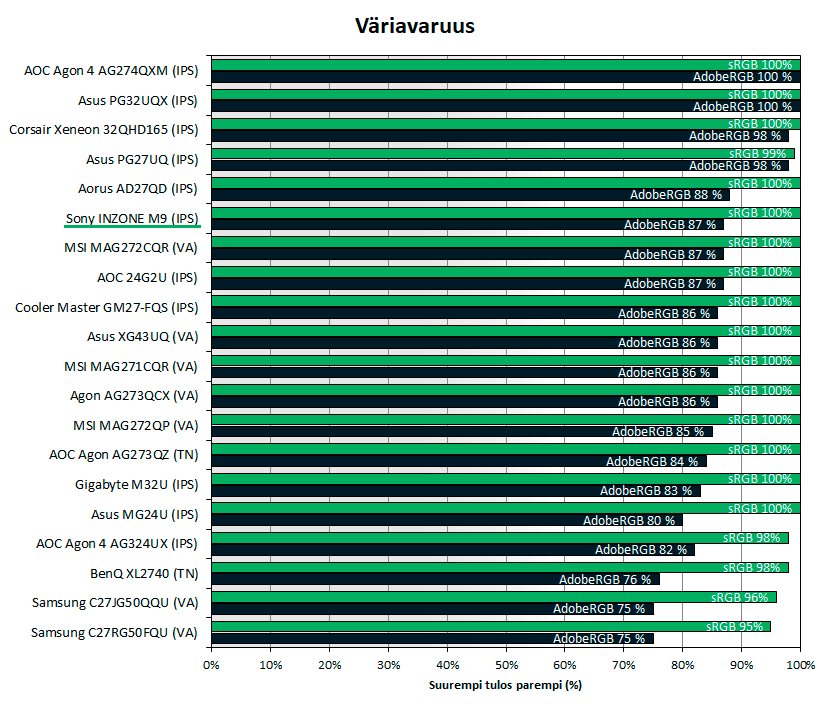This screenshot has height=709, width=830.
Task: Click the AOC 24G2U (IPS) label
Action: click(x=147, y=277)
